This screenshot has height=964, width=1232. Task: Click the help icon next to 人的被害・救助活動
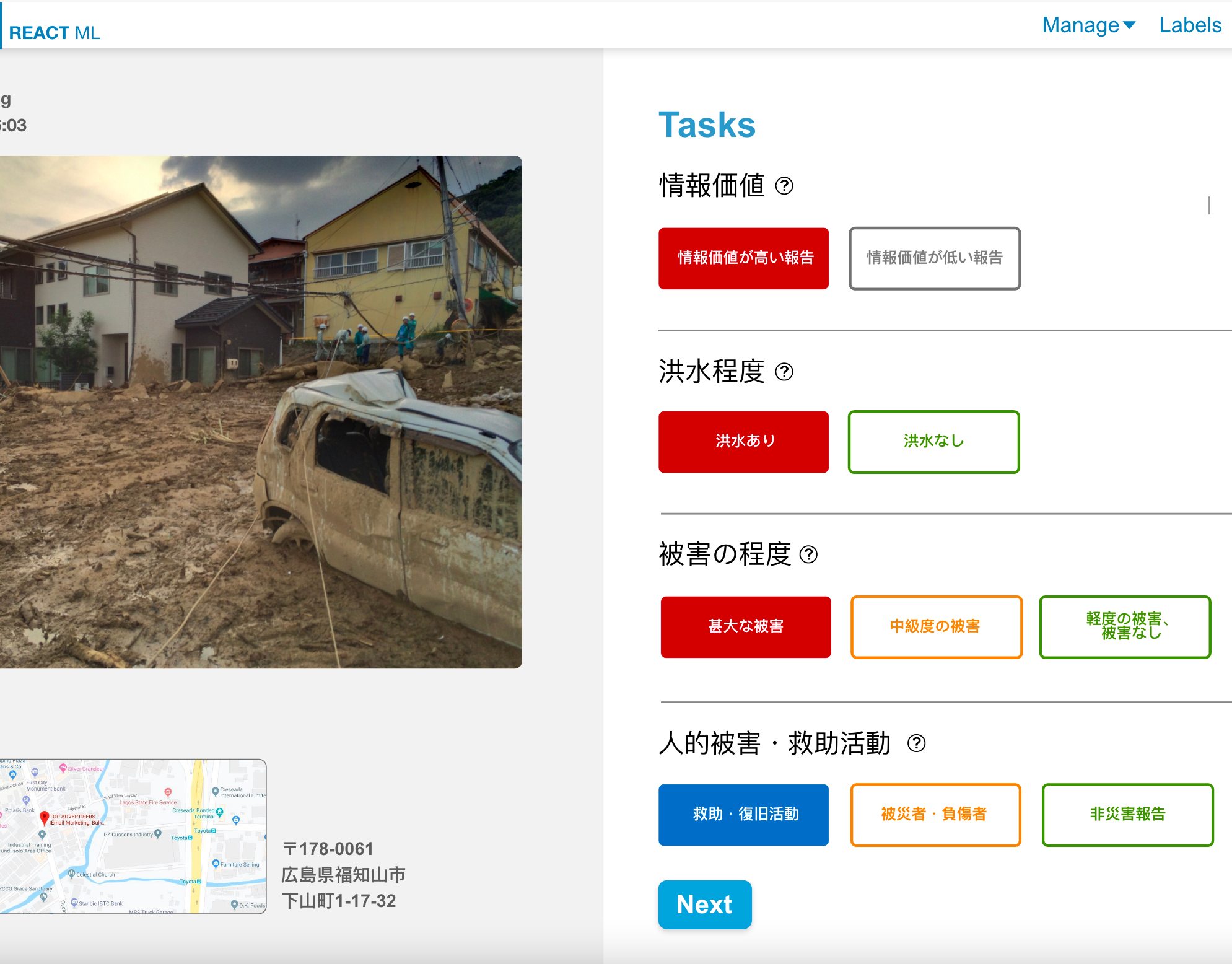916,743
